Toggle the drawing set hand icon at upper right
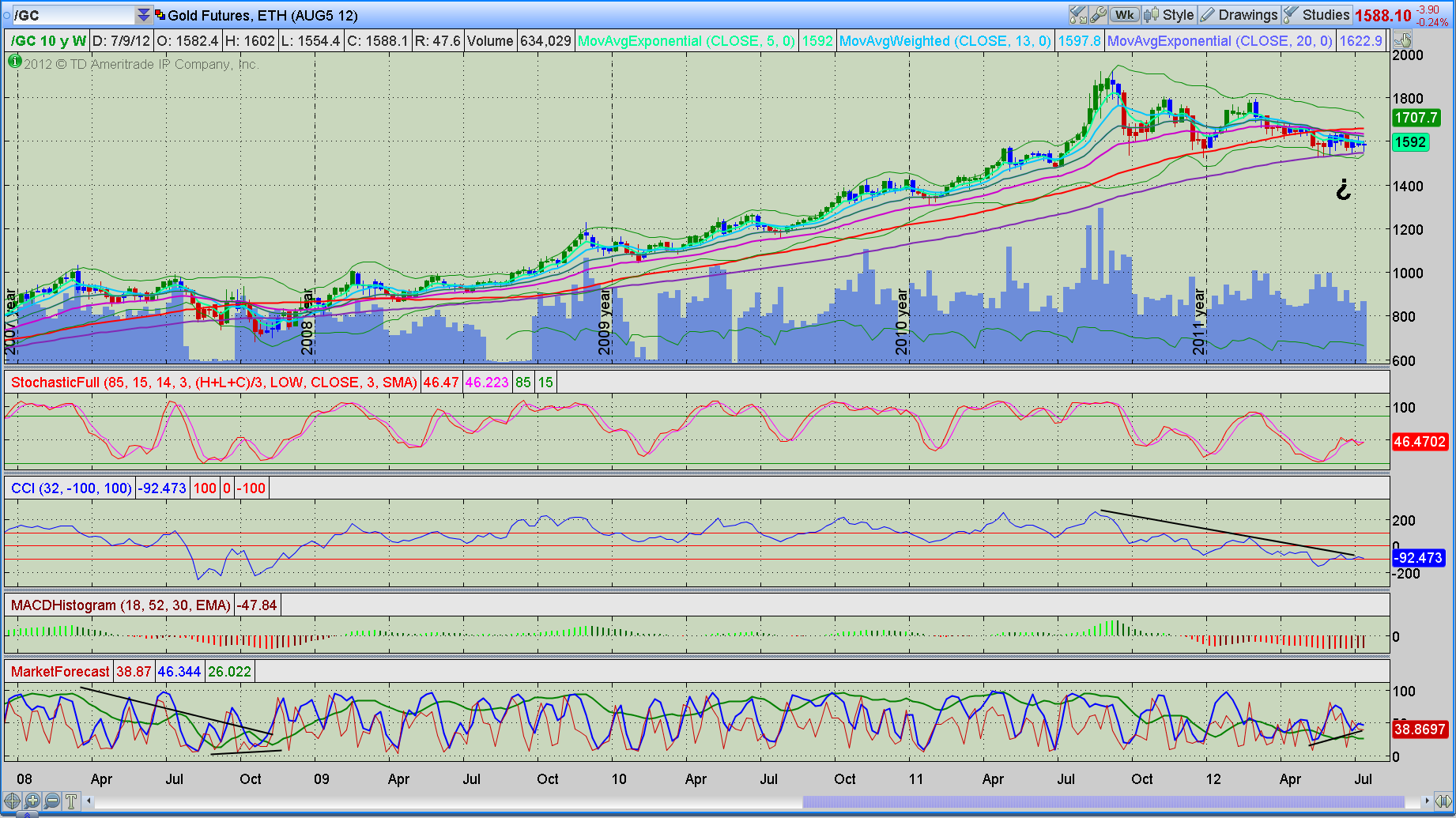This screenshot has height=818, width=1456. pyautogui.click(x=1402, y=40)
